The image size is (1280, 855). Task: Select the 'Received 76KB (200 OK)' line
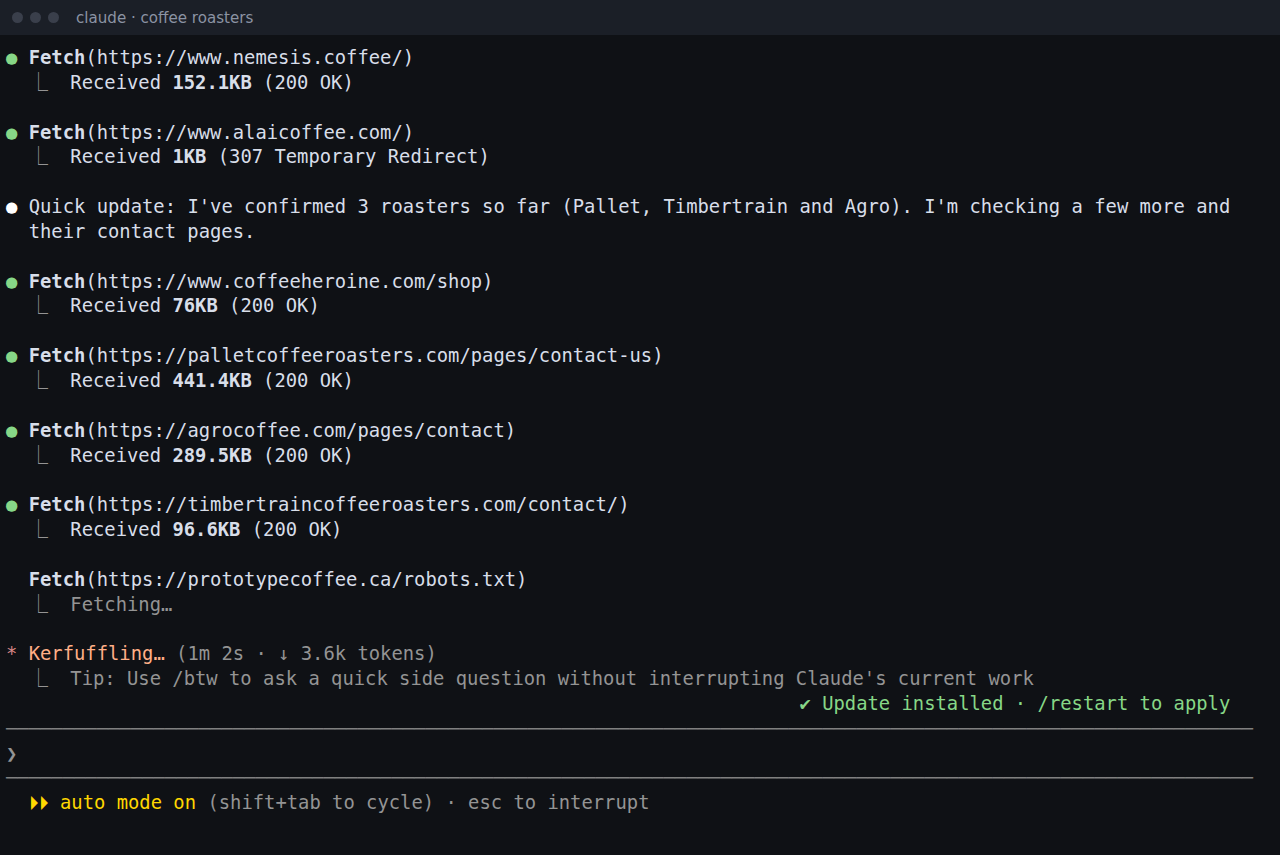coord(194,306)
